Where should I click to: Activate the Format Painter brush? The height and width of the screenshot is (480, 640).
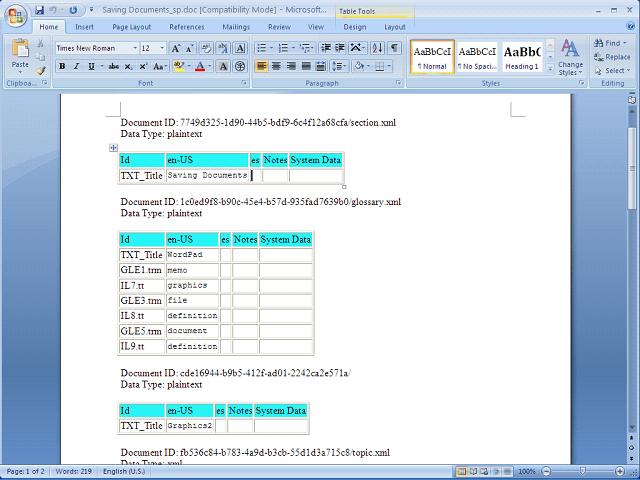40,70
